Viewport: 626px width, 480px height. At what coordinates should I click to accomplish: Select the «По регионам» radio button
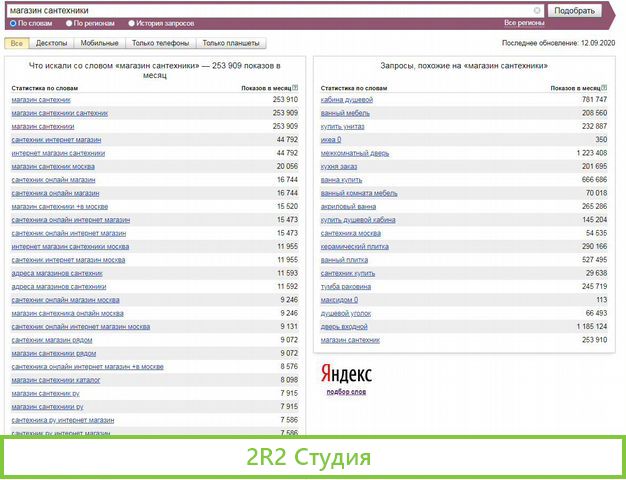coord(69,22)
